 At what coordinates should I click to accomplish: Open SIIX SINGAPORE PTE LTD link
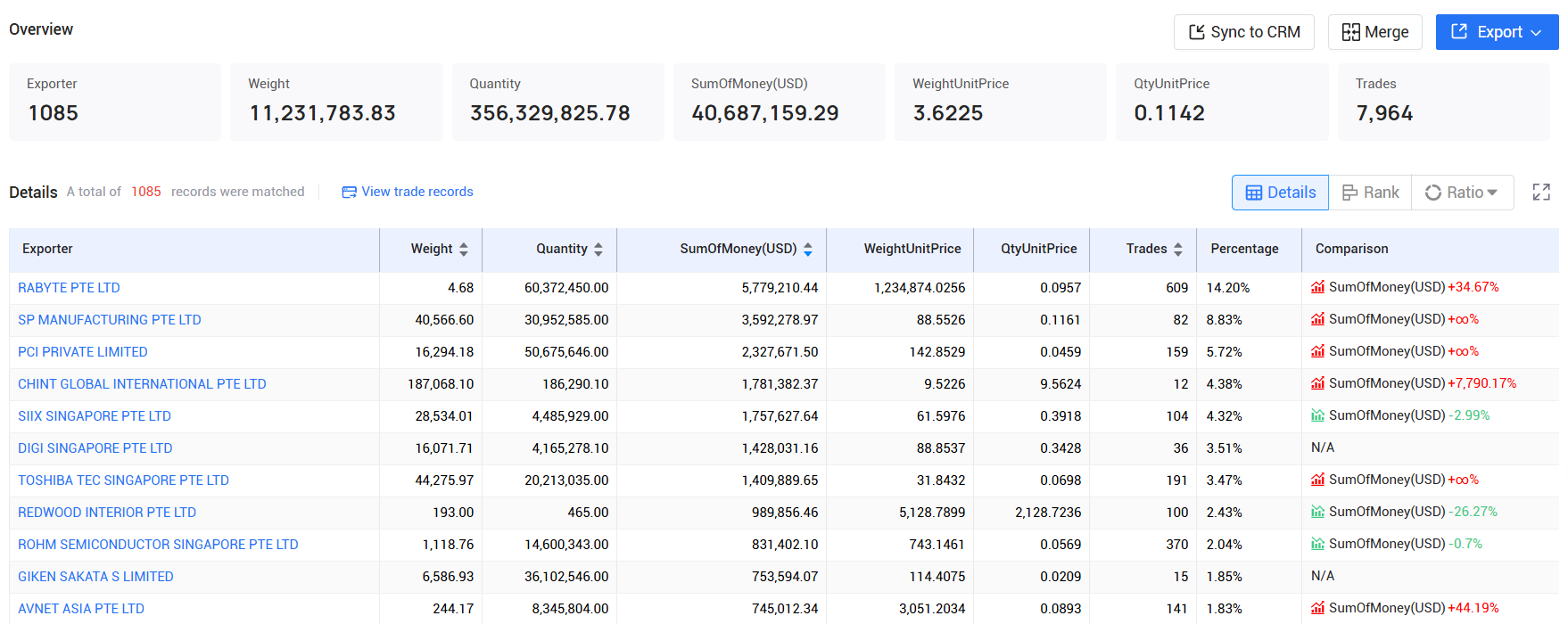click(95, 416)
